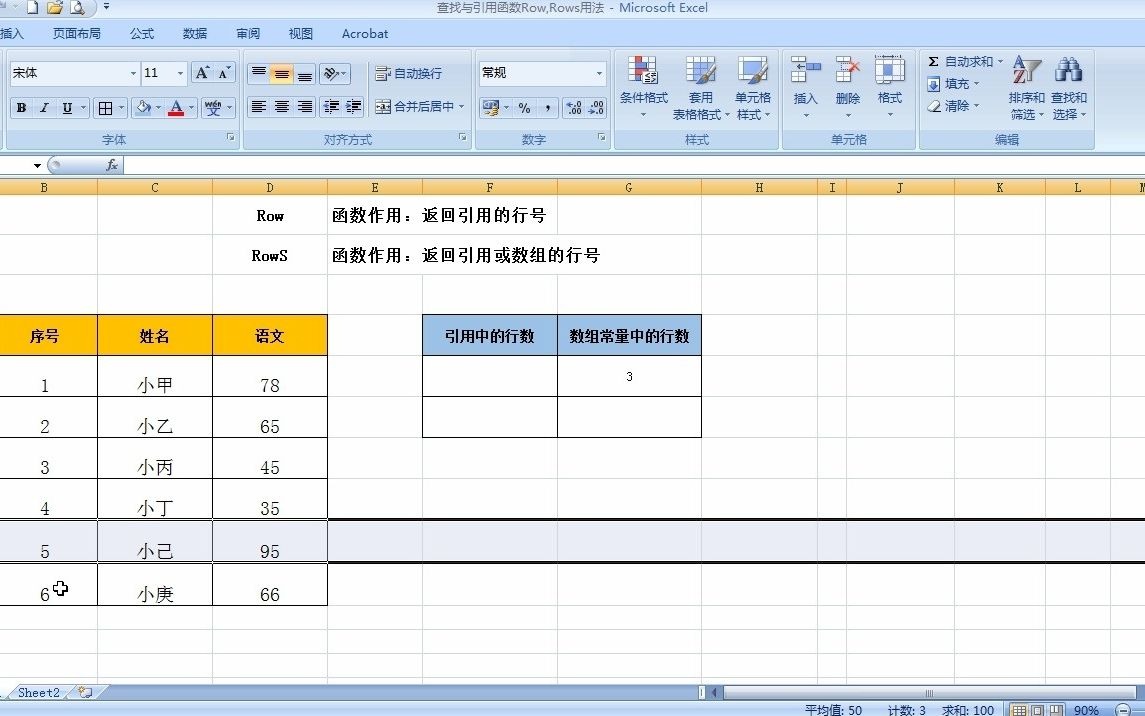1145x716 pixels.
Task: Apply Merge & Center (合并后居中)
Action: 413,107
